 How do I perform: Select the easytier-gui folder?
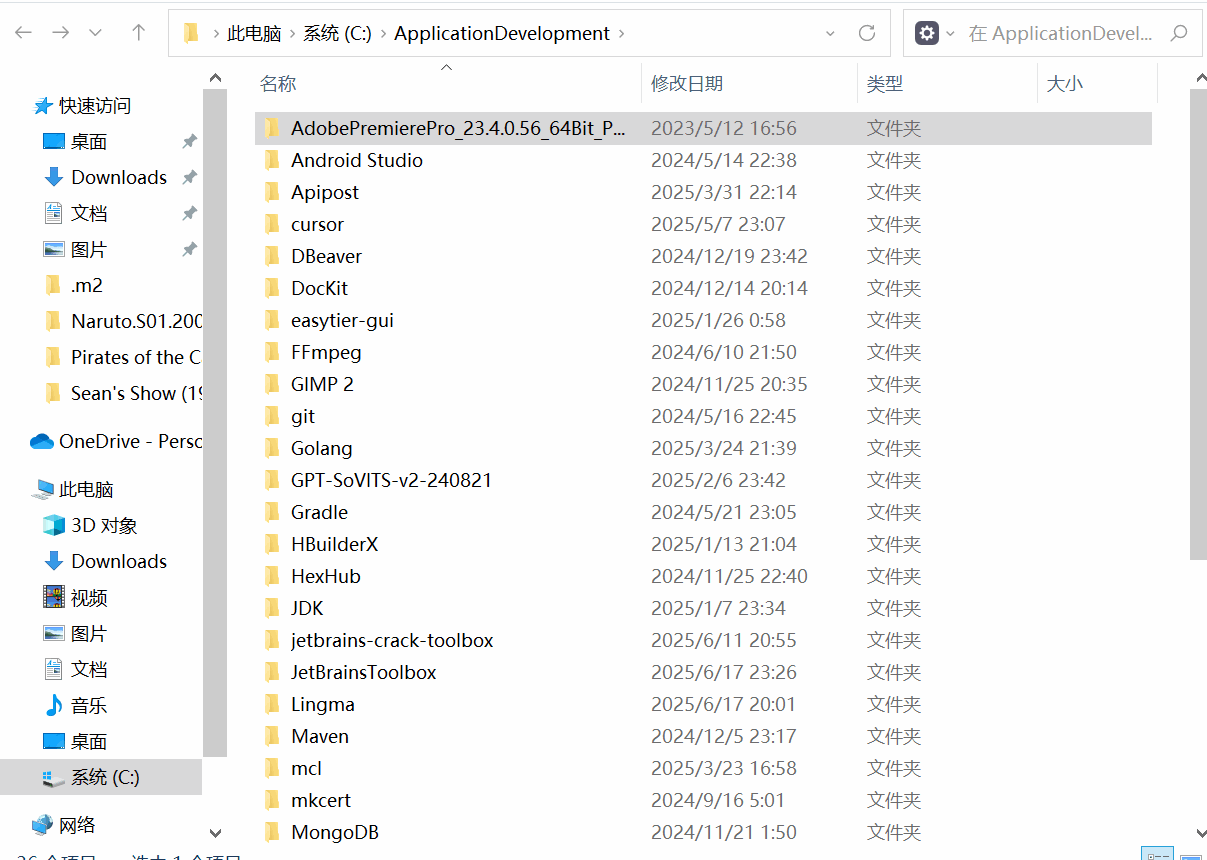(342, 320)
